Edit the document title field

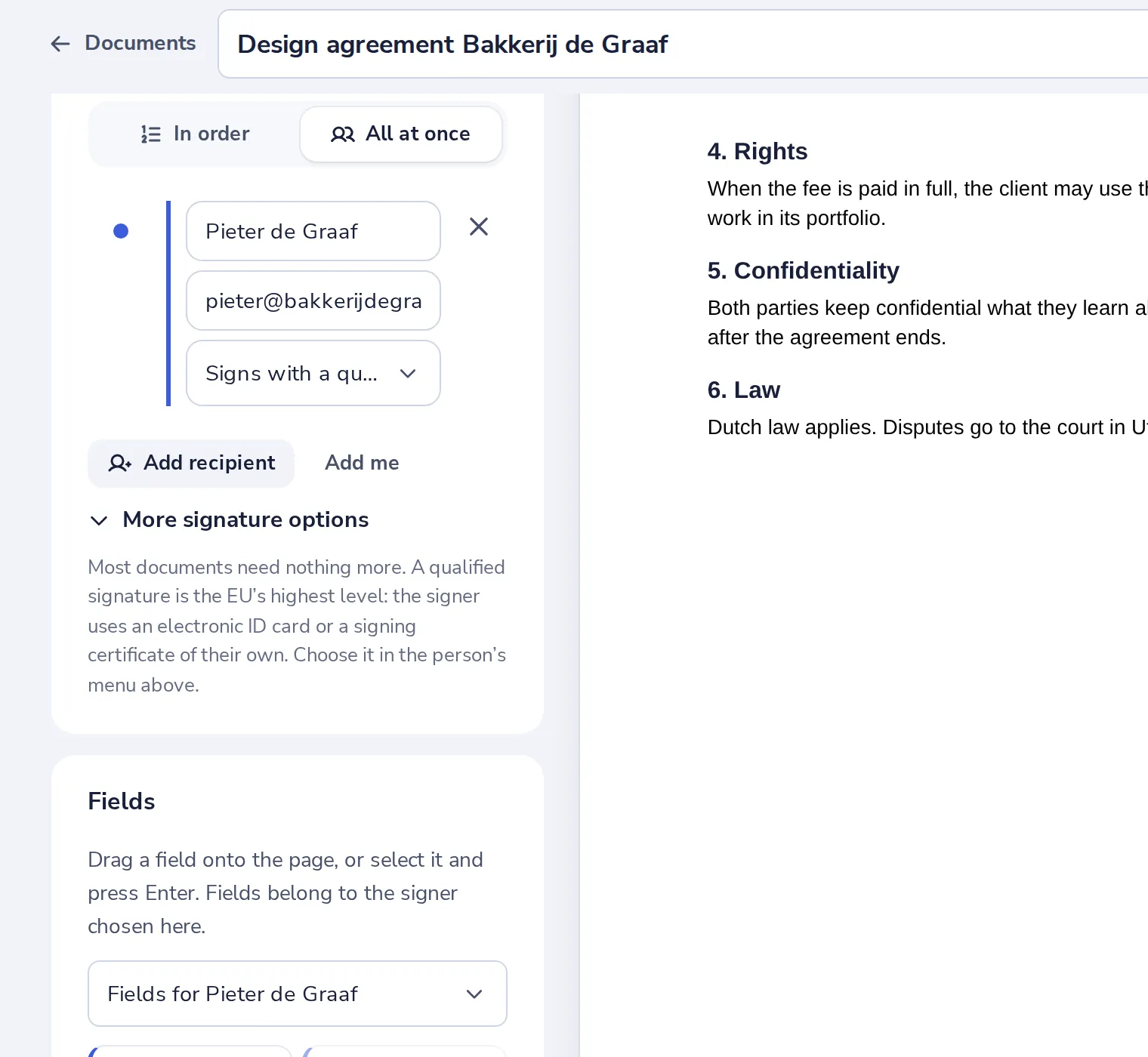point(683,44)
